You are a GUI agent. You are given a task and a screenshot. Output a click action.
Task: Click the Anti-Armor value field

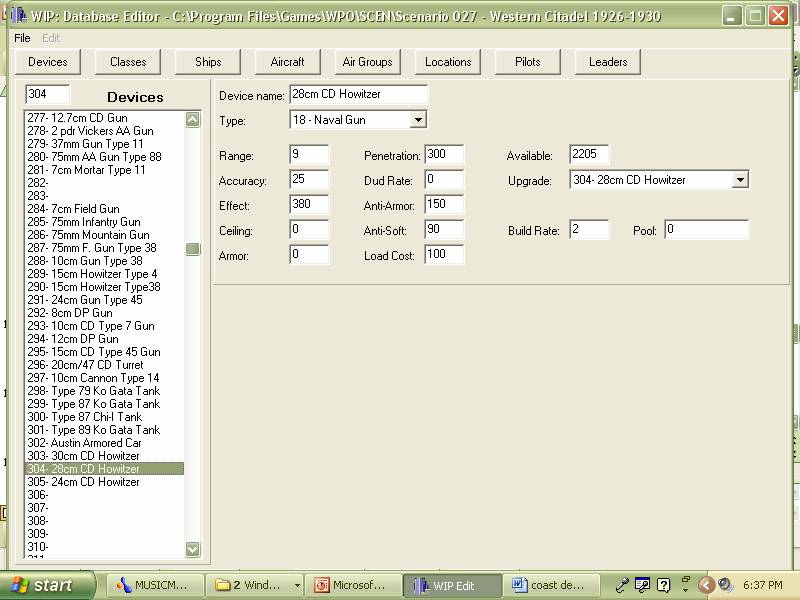(x=444, y=204)
